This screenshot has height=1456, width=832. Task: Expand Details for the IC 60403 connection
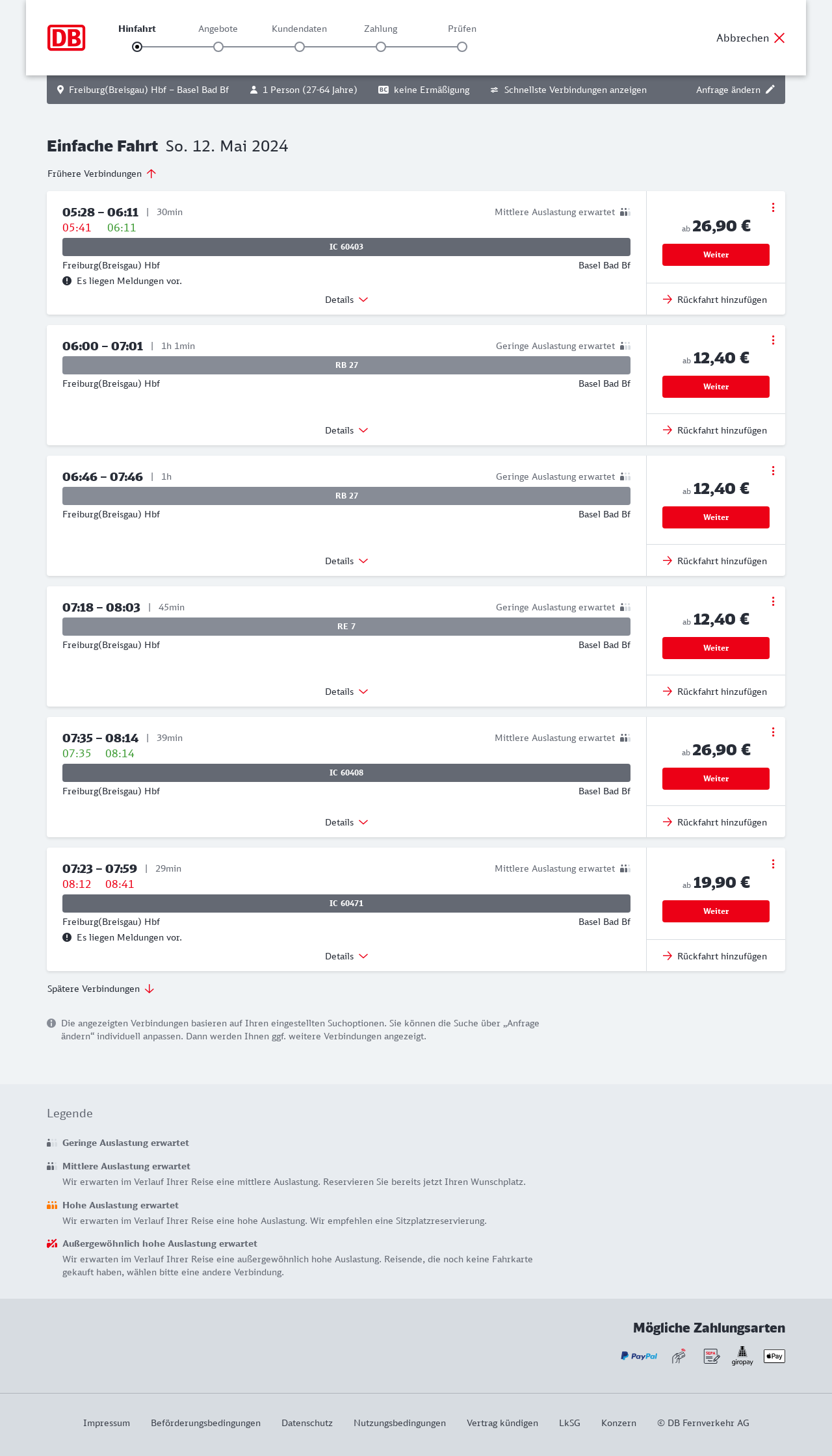tap(346, 300)
